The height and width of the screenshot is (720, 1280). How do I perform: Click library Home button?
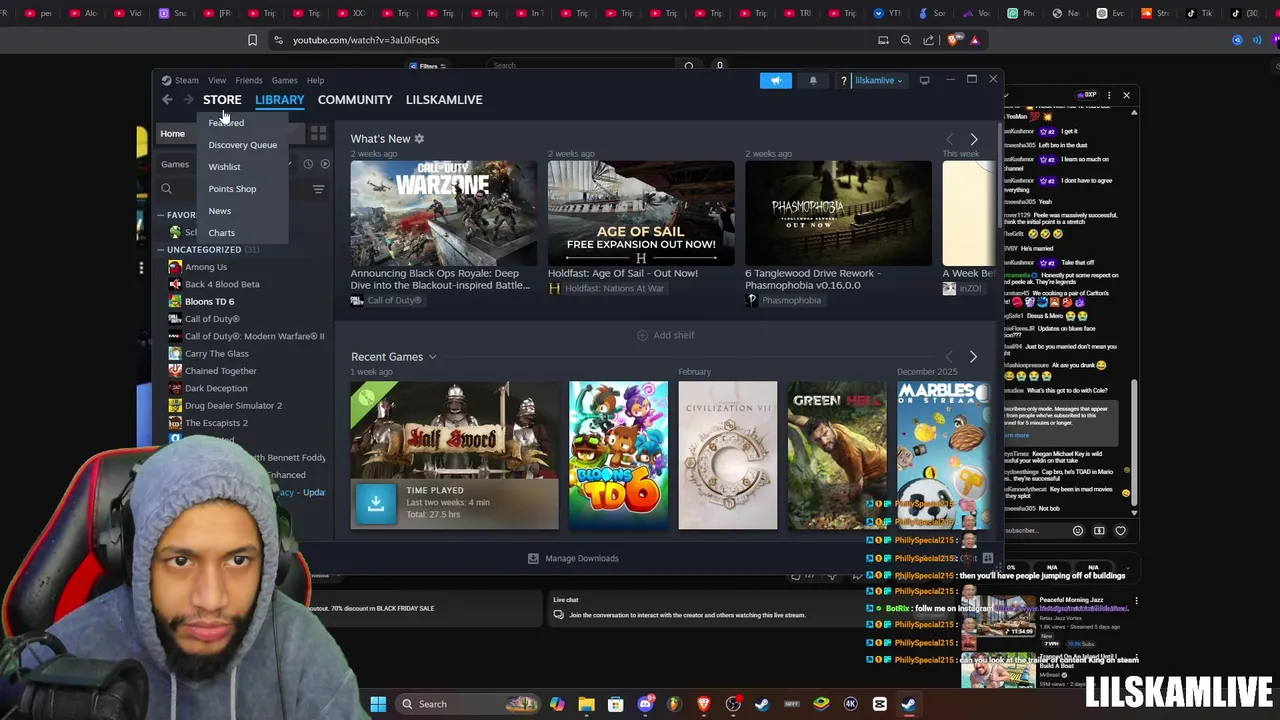click(x=172, y=133)
